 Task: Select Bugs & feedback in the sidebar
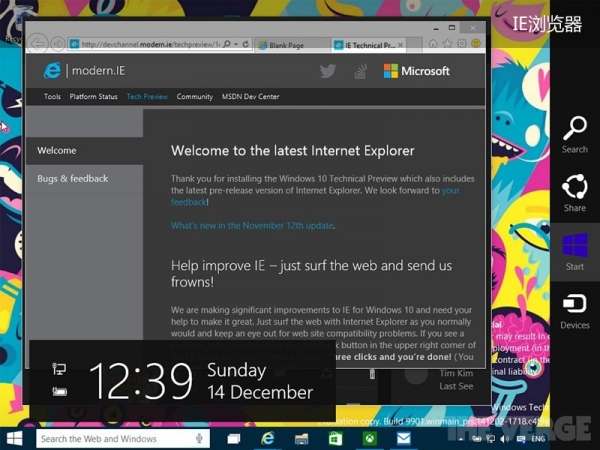click(84, 179)
